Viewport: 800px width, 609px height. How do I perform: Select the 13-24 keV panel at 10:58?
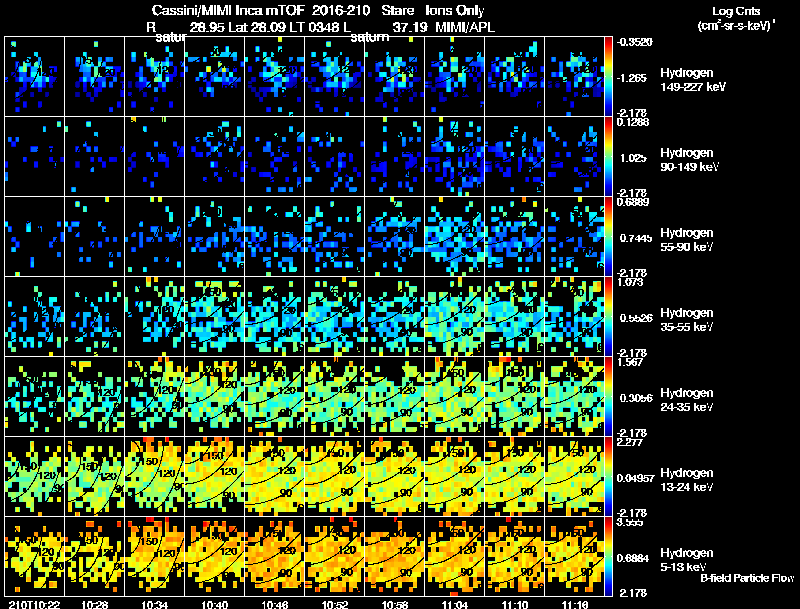tap(394, 476)
